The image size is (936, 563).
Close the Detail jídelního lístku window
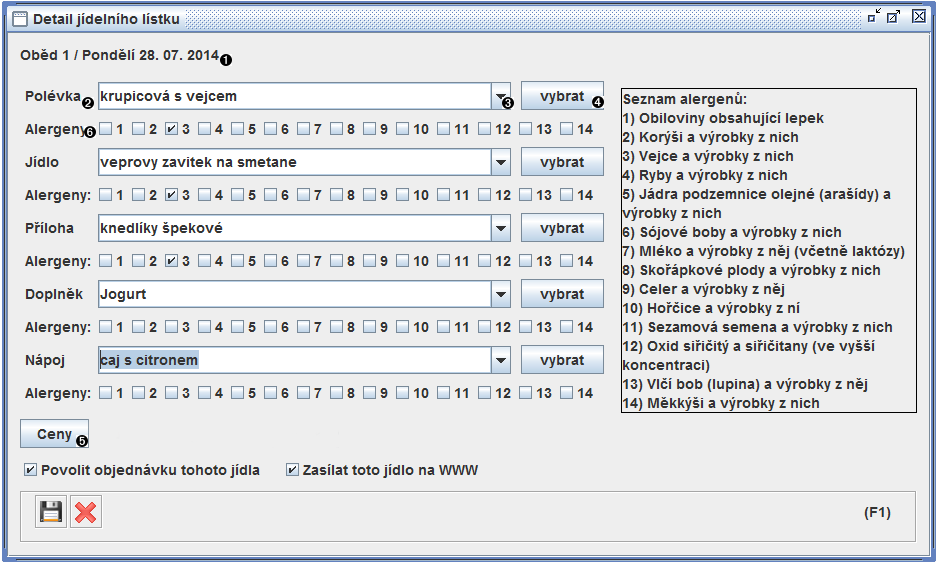[918, 16]
